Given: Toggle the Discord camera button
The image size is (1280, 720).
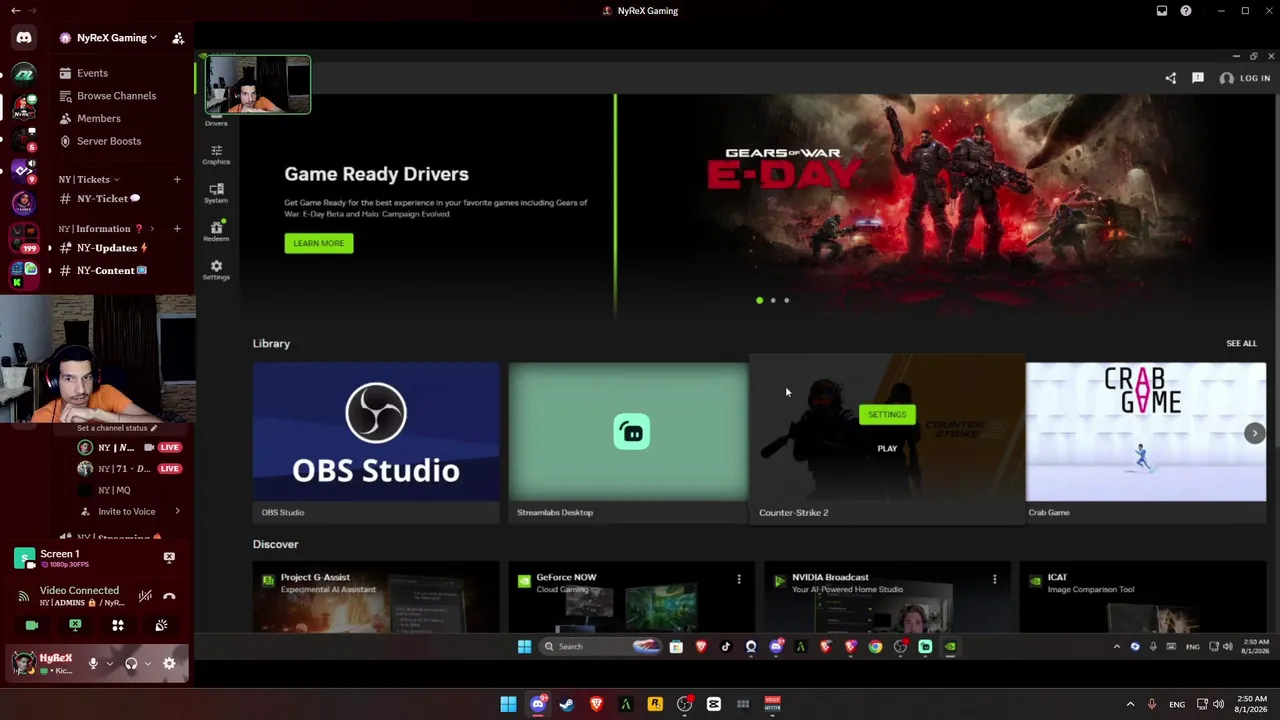Looking at the screenshot, I should [x=32, y=625].
